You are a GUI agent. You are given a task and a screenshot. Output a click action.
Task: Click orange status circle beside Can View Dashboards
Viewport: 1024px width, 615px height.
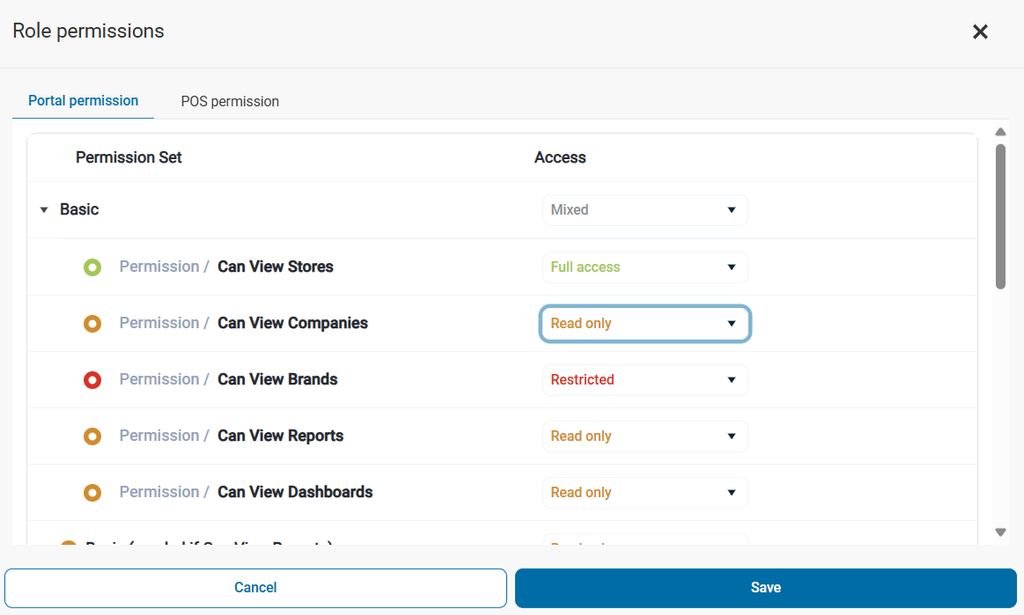tap(92, 493)
